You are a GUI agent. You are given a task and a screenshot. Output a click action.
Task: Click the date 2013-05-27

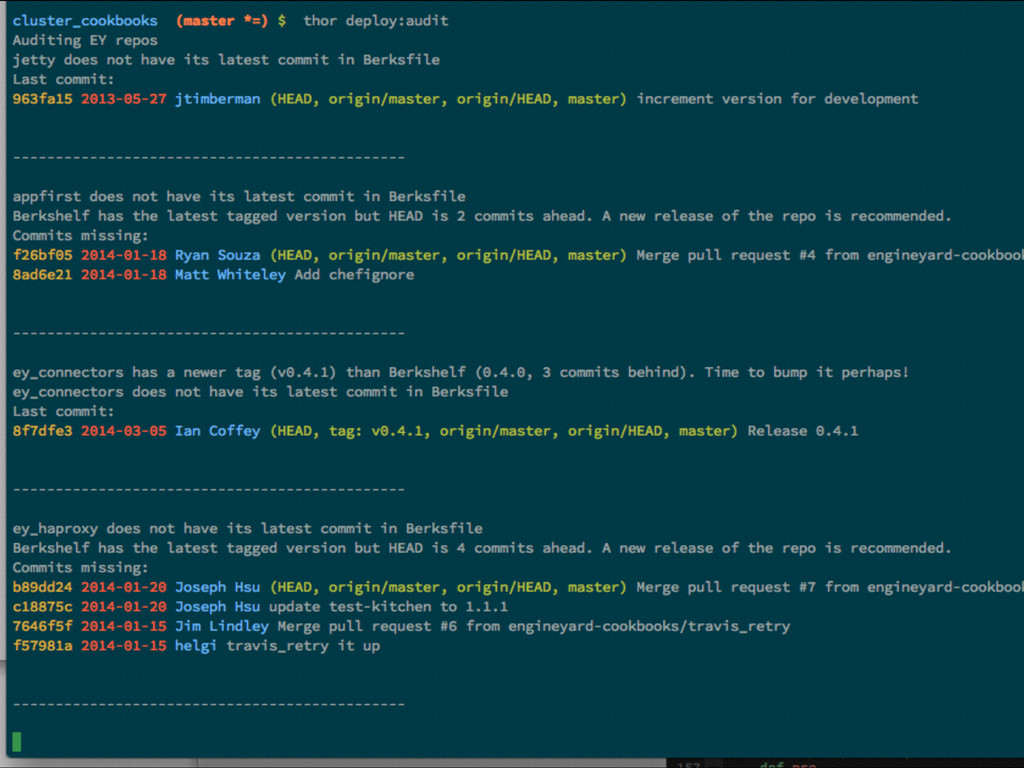pos(123,99)
